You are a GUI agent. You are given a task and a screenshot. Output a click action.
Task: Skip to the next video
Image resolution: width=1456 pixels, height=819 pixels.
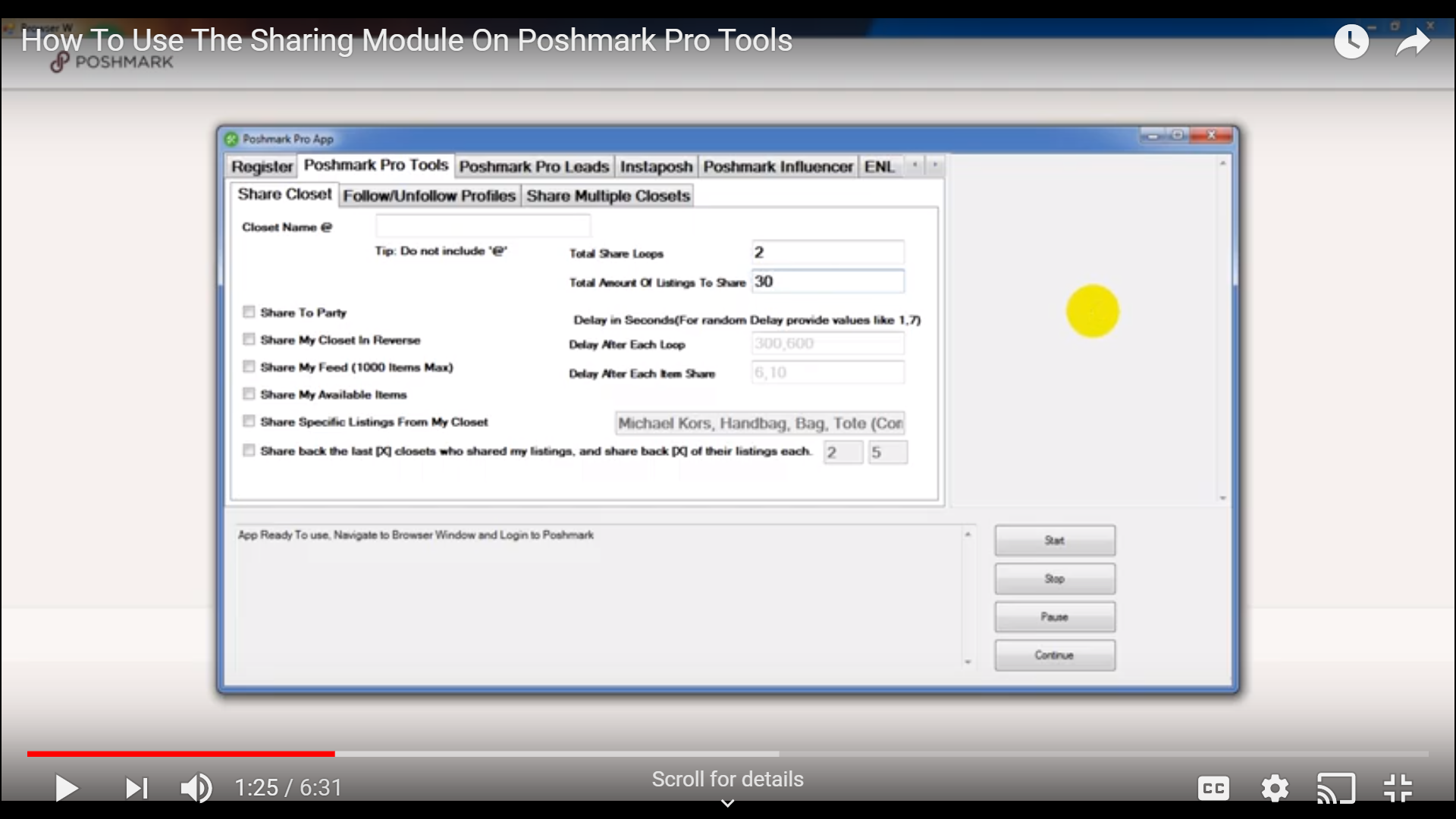tap(136, 788)
